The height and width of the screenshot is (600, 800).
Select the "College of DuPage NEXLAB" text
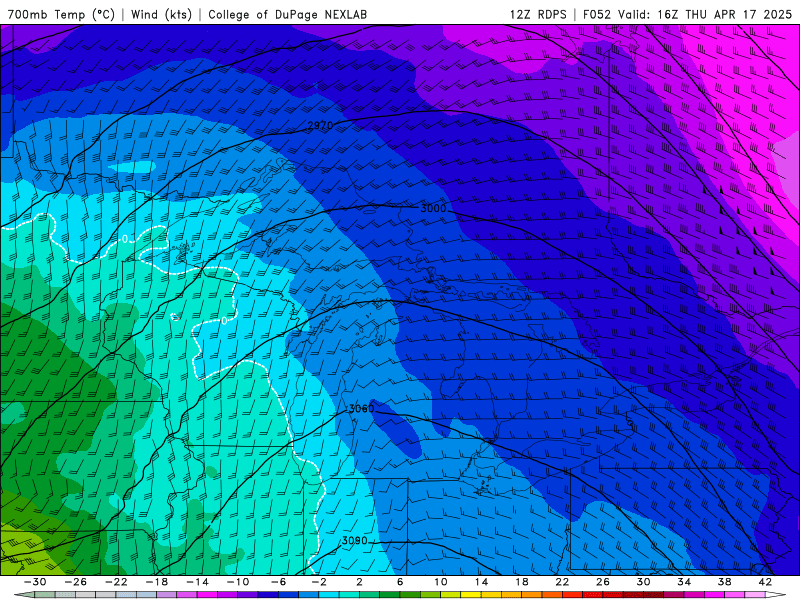point(287,14)
